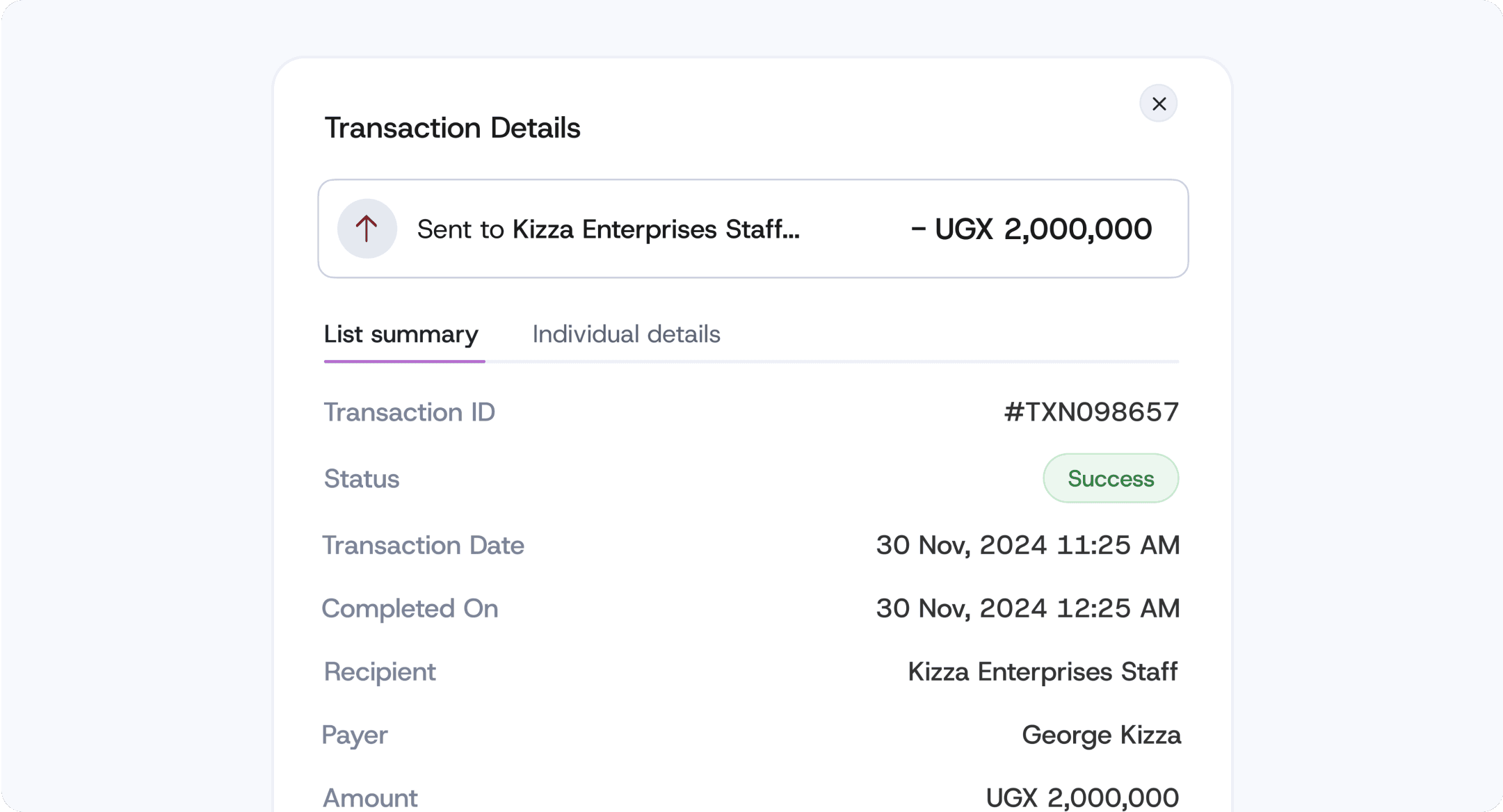Click the Transaction ID label
1503x812 pixels.
pyautogui.click(x=409, y=412)
